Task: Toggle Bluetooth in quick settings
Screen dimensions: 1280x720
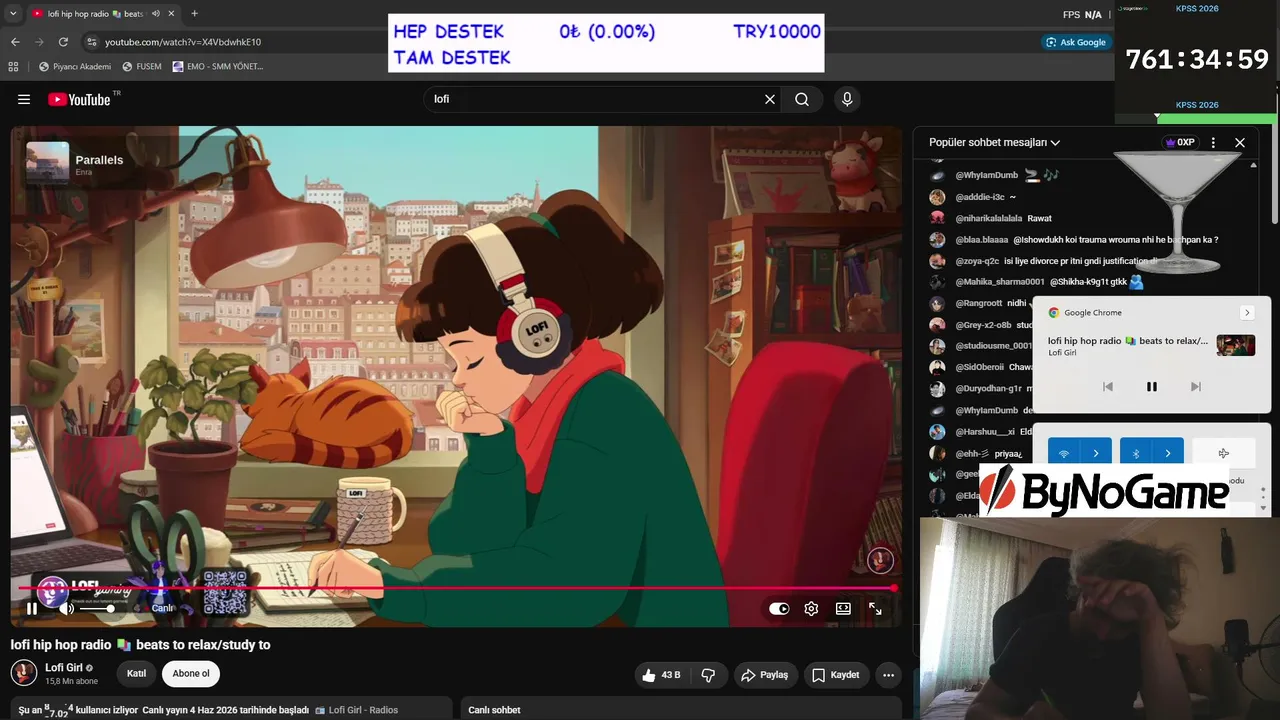Action: coord(1136,453)
